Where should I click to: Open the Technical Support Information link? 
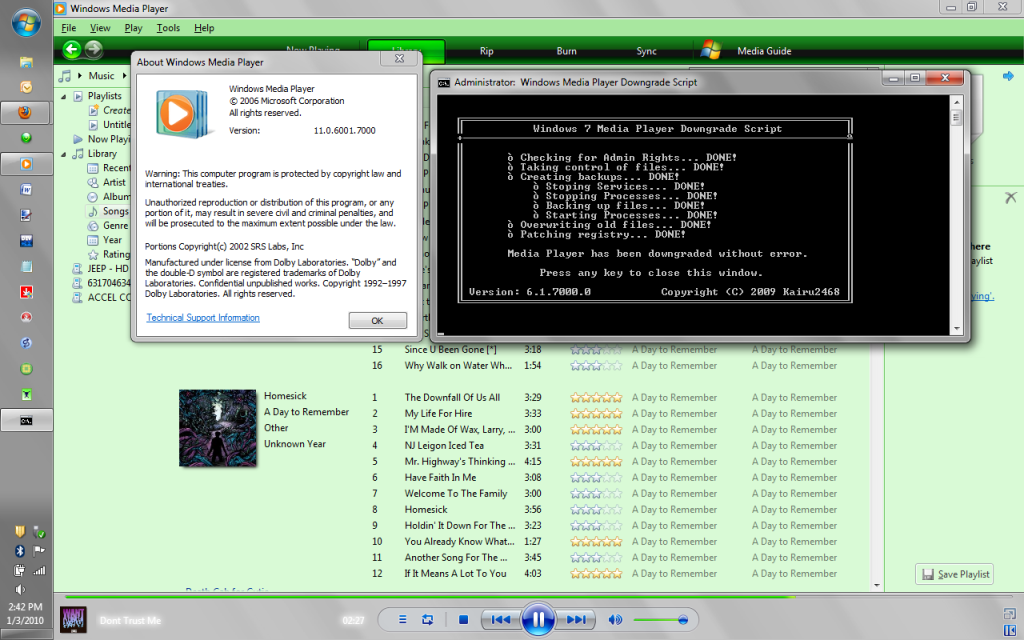203,317
